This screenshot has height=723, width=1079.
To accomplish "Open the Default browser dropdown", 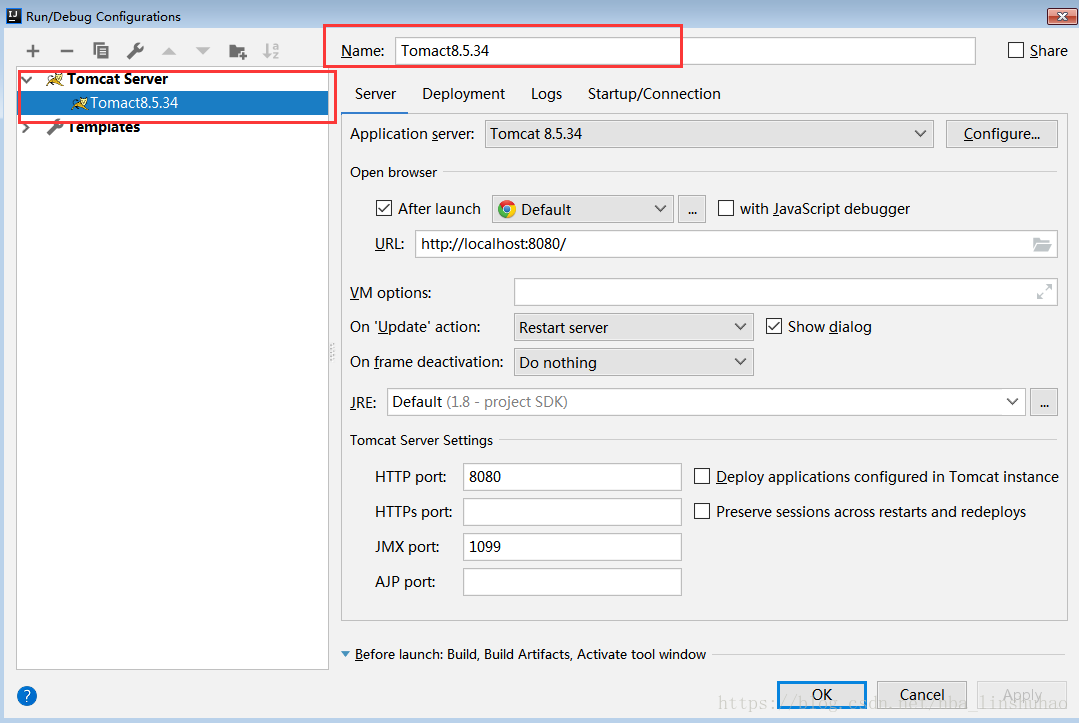I will [583, 209].
